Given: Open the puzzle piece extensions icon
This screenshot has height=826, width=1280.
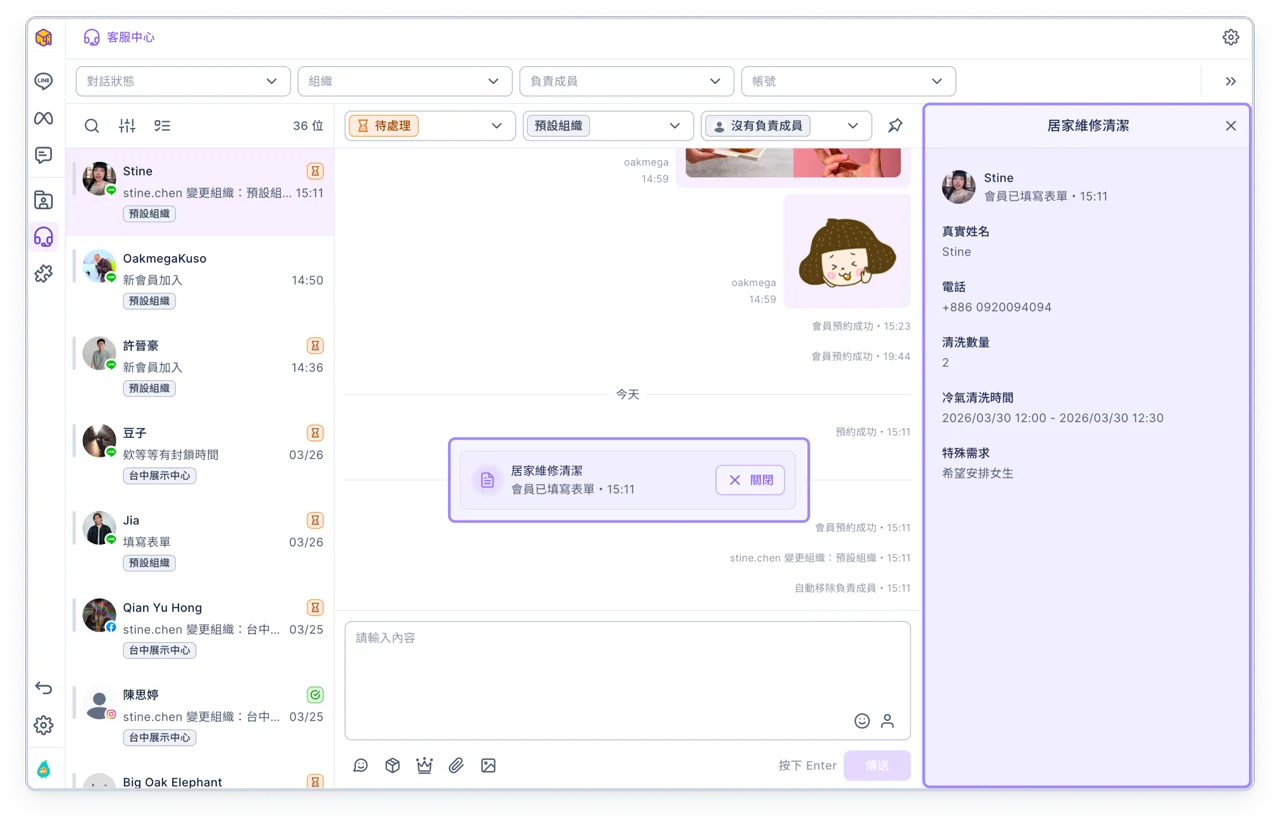Looking at the screenshot, I should tap(43, 274).
